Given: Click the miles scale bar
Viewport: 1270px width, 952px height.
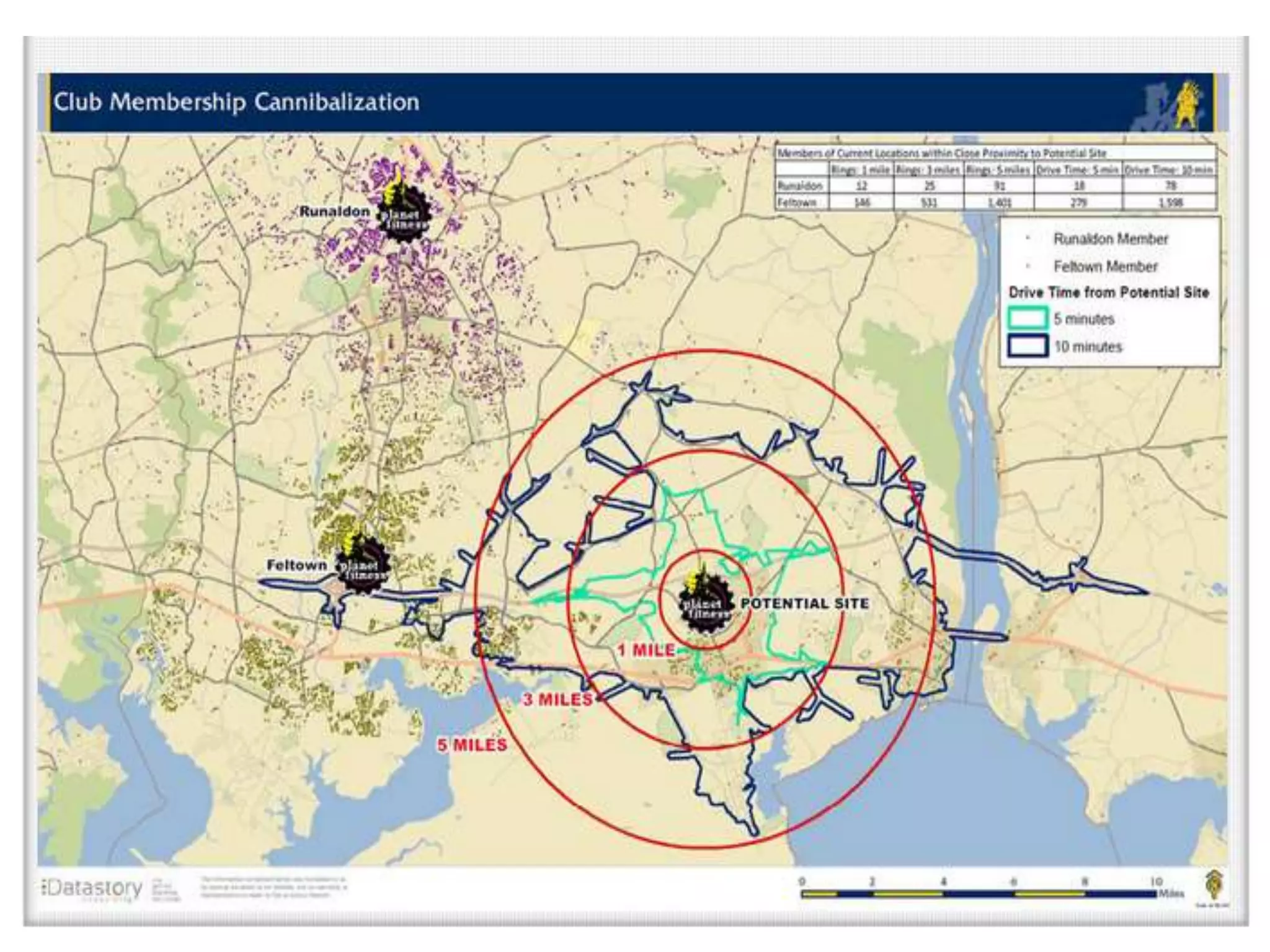Looking at the screenshot, I should click(x=979, y=894).
